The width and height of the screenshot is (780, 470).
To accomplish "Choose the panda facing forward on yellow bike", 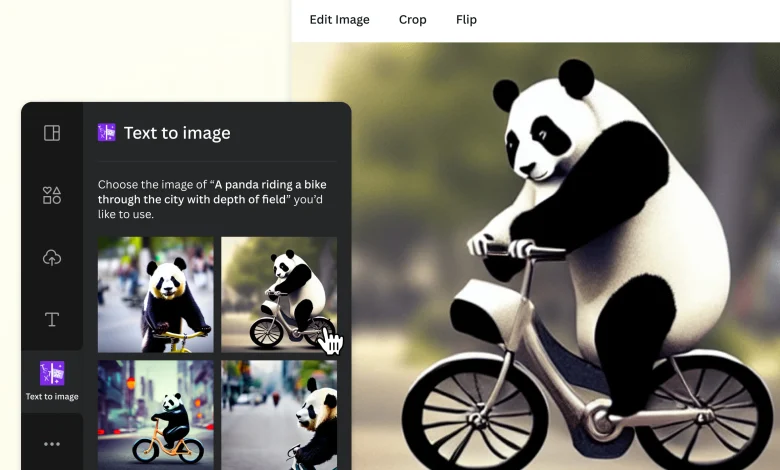I will [x=156, y=294].
